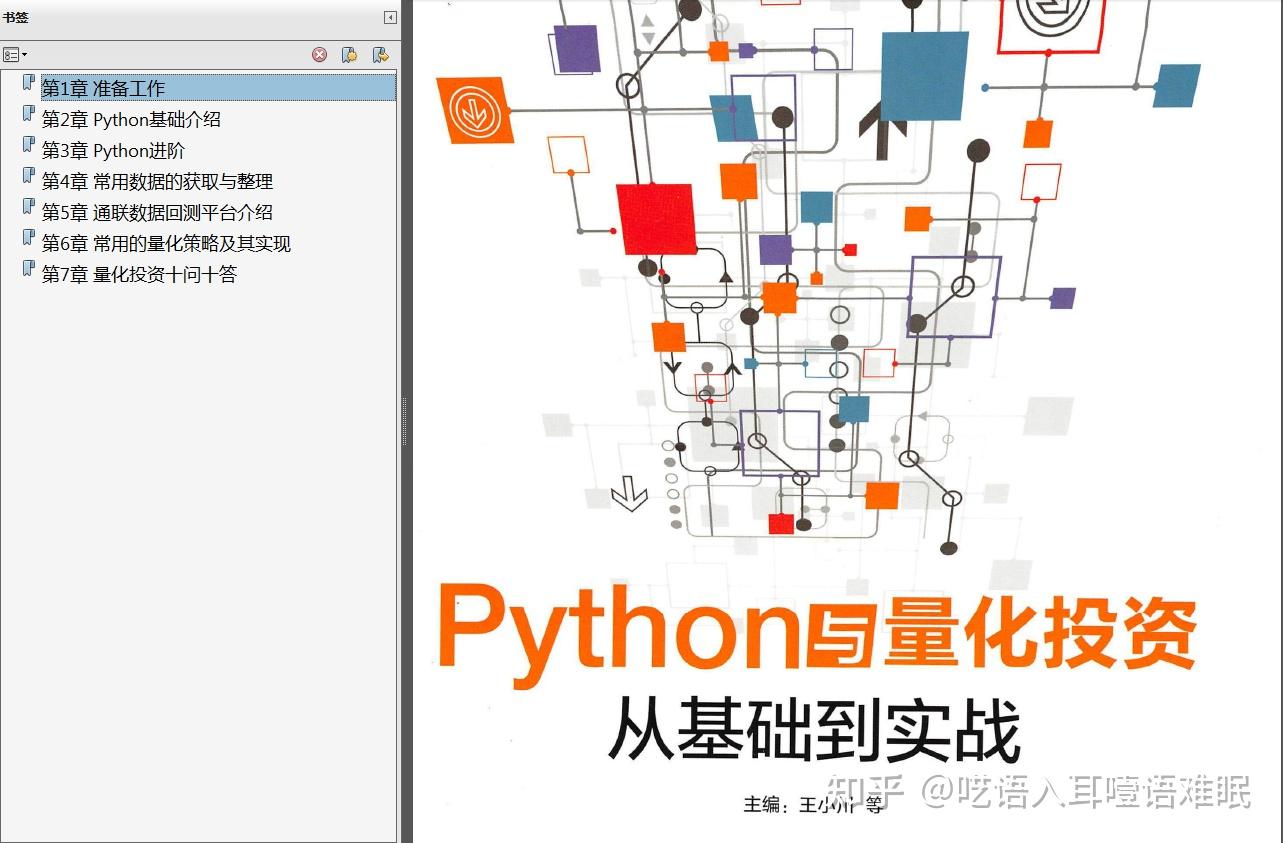
Task: Jump to 第2章 Python基础介绍
Action: pos(135,119)
